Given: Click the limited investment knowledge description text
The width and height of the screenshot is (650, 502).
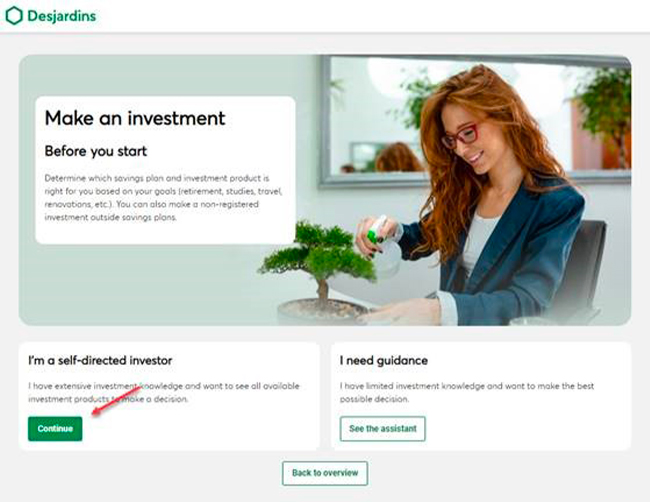Looking at the screenshot, I should tap(467, 393).
